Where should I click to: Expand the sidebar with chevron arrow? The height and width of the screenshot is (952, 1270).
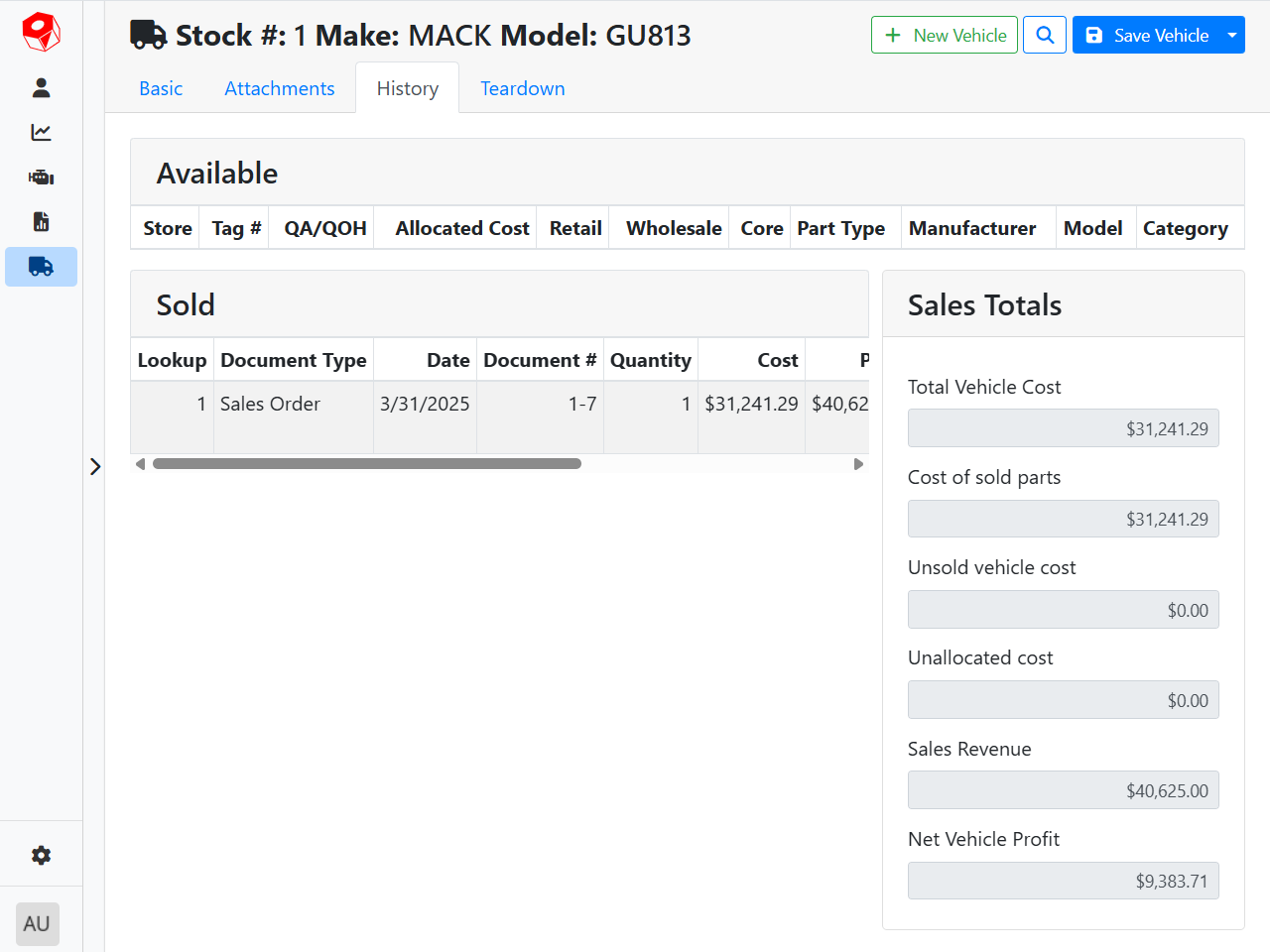[x=95, y=466]
